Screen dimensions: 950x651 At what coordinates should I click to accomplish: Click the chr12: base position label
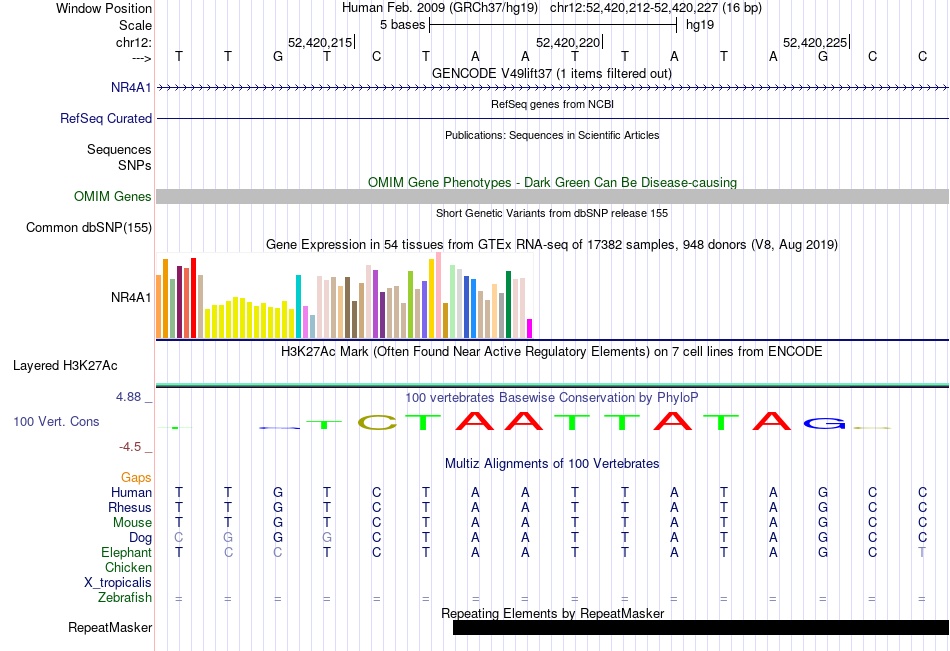(134, 42)
